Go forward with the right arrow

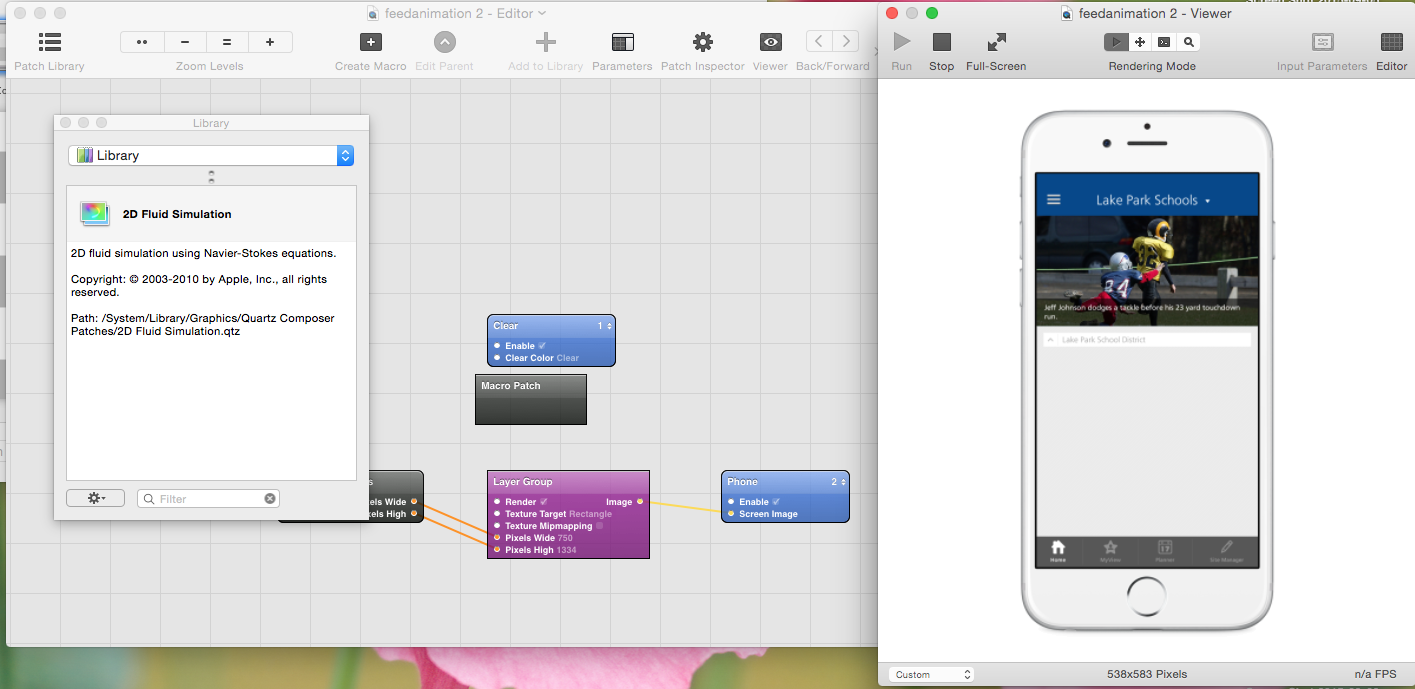846,42
